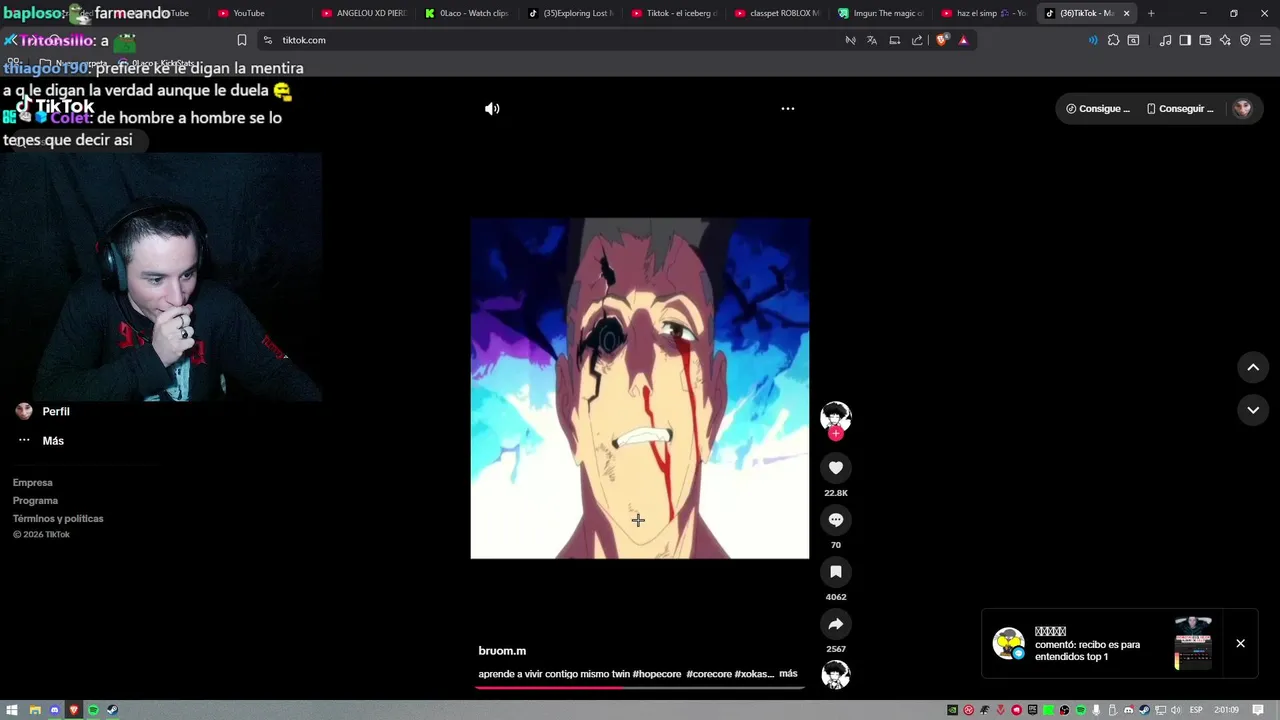
Task: Click the #hopecore hashtag
Action: pos(657,674)
